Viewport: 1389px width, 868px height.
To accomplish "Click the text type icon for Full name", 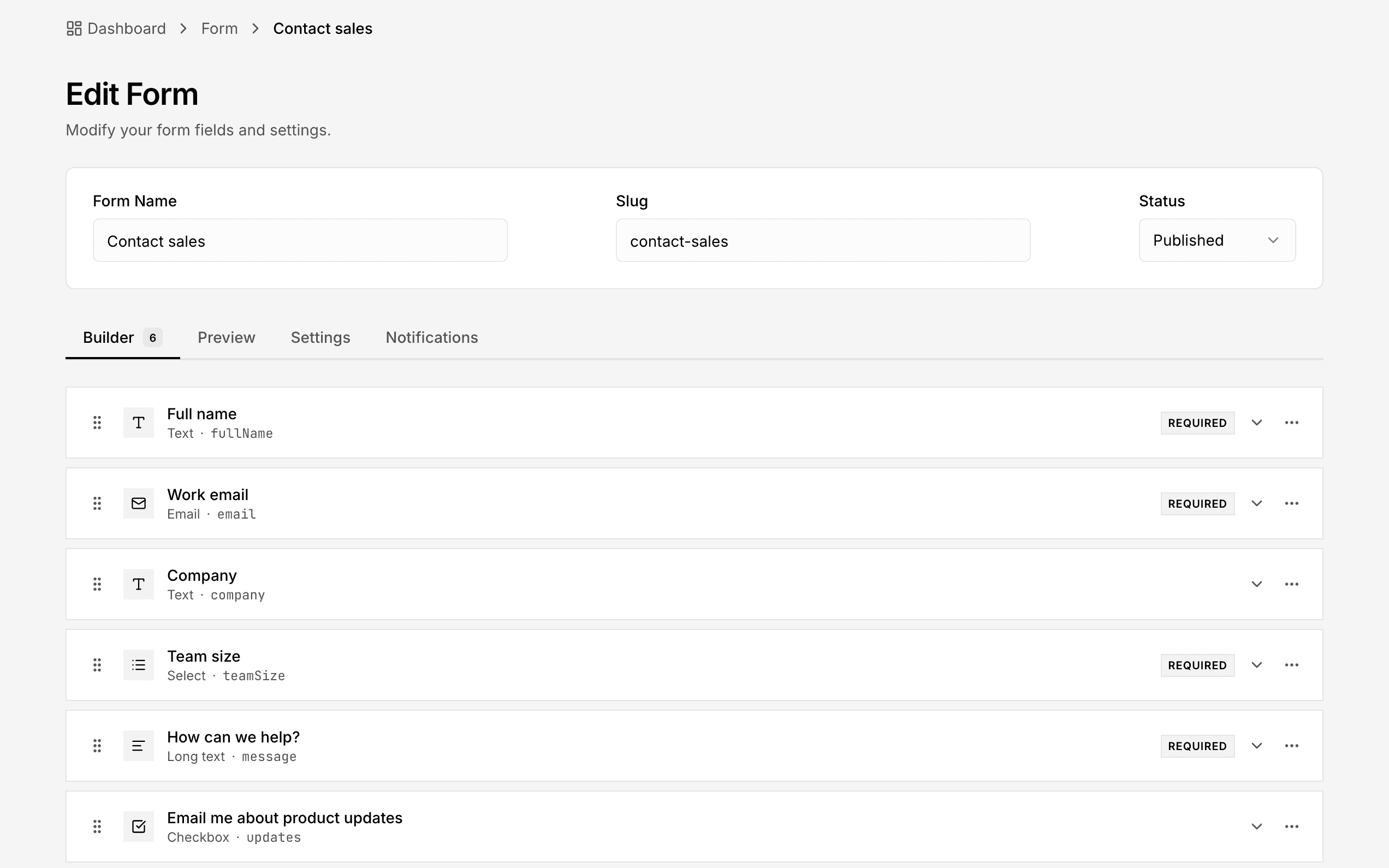I will point(138,423).
